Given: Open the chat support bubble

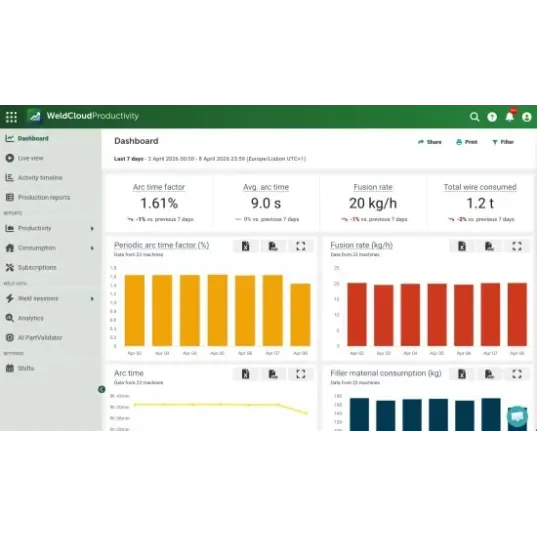Looking at the screenshot, I should [x=517, y=416].
